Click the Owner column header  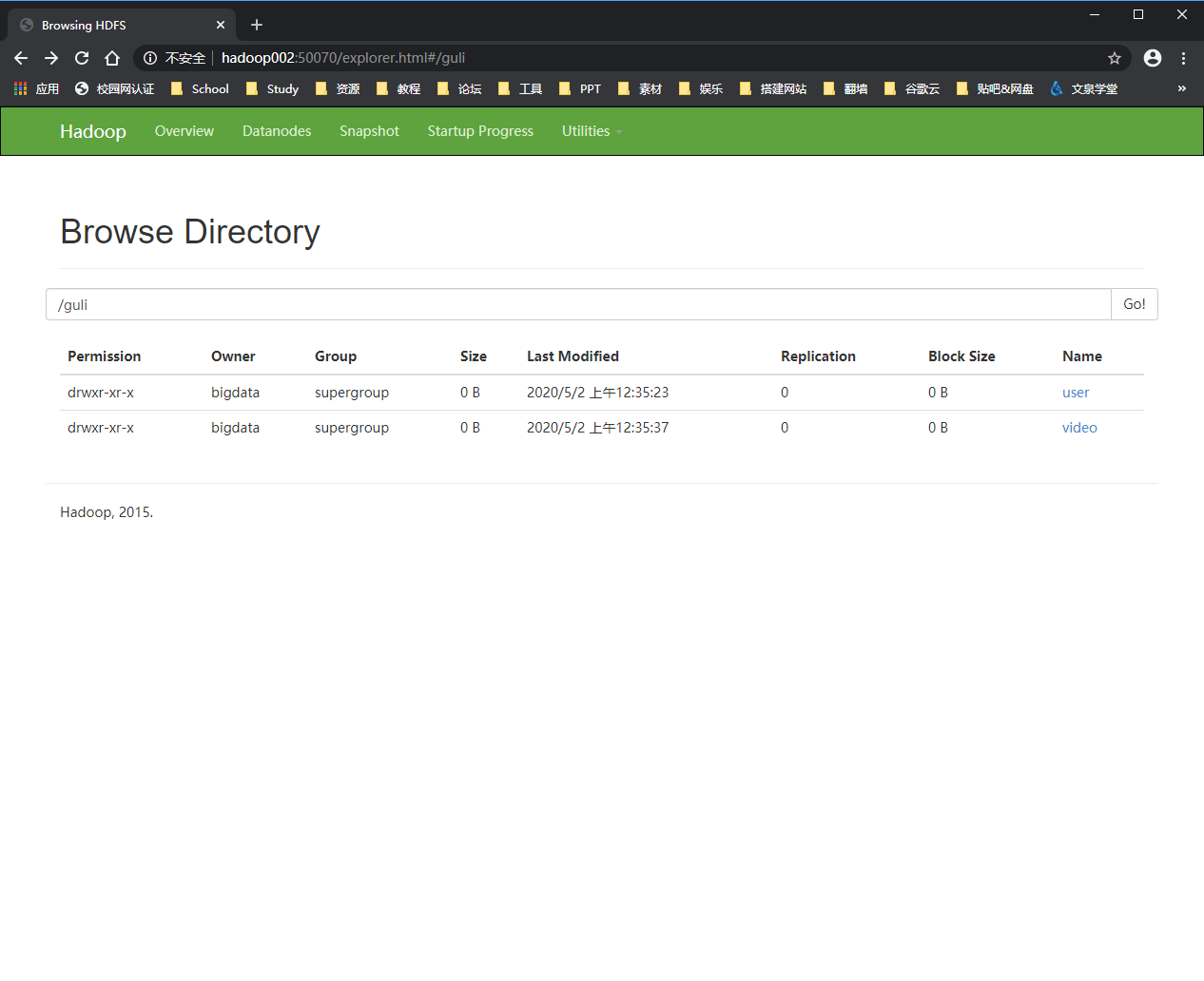coord(233,356)
